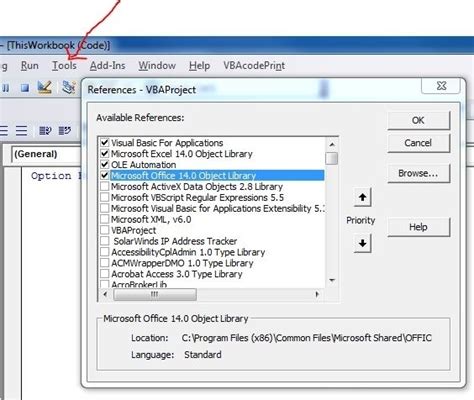Open the Window menu
Image resolution: width=474 pixels, height=400 pixels.
tap(157, 65)
